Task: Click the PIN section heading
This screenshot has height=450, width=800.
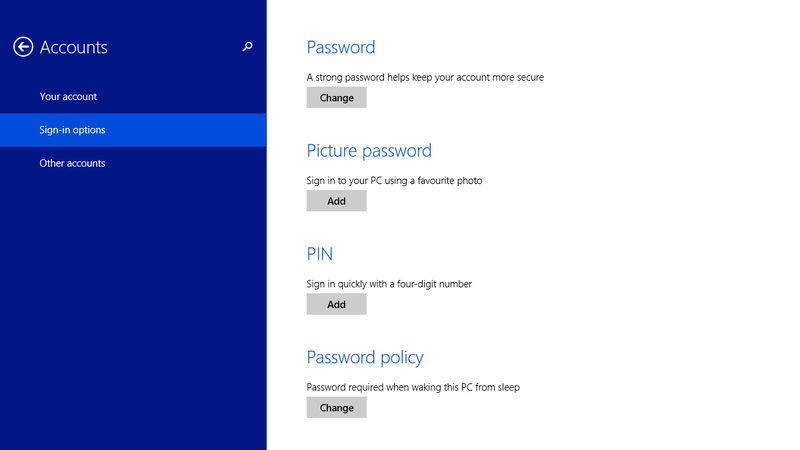Action: pyautogui.click(x=319, y=254)
